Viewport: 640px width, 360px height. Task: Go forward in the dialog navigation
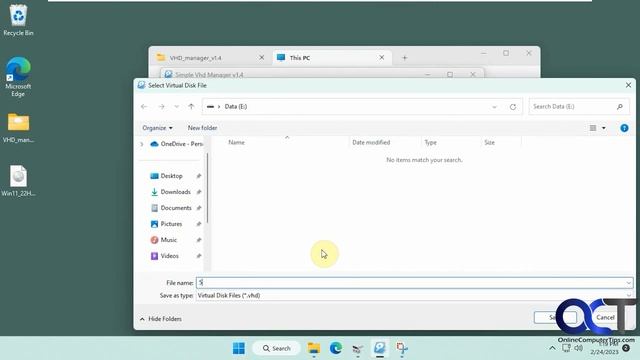pos(161,107)
